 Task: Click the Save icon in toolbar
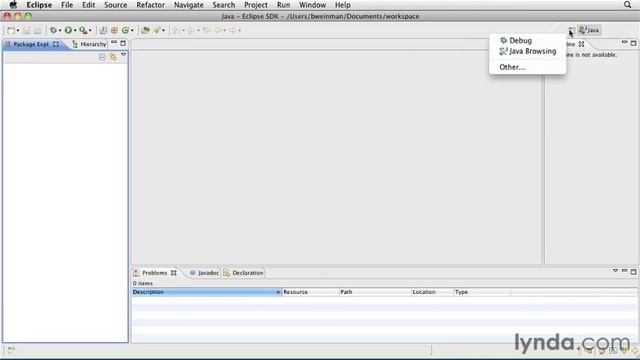pyautogui.click(x=27, y=30)
